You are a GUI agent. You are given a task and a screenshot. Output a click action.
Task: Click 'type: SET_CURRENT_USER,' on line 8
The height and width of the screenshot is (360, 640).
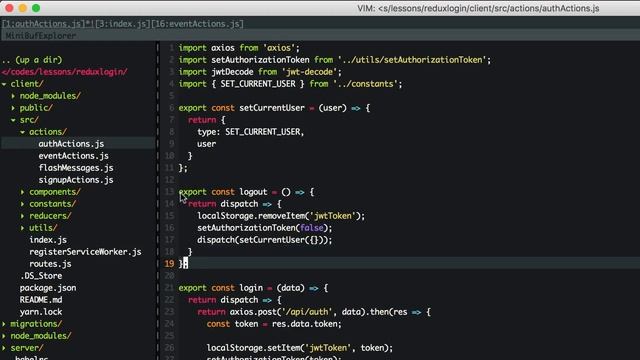pos(251,132)
